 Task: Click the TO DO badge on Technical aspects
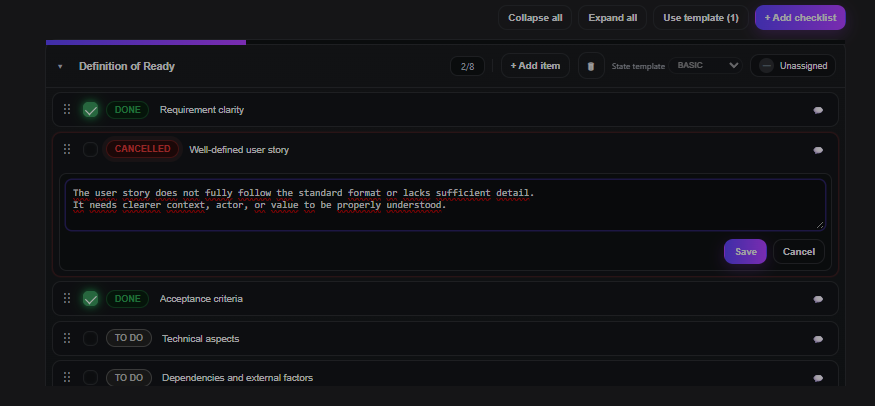(129, 338)
